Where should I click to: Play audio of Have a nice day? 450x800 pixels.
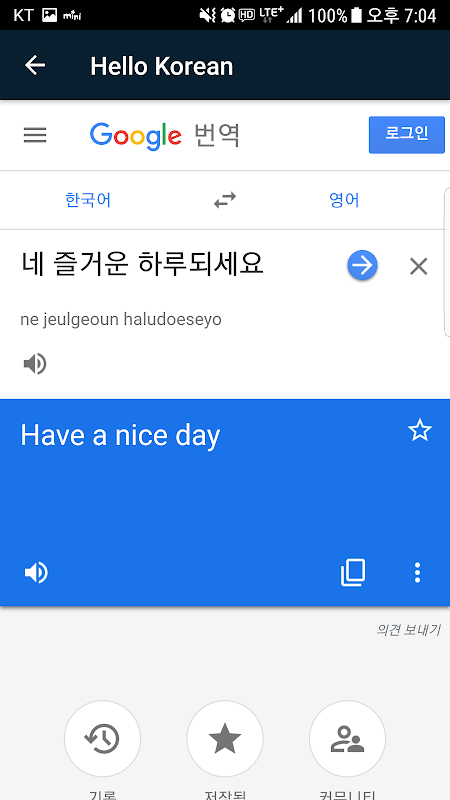(x=36, y=572)
